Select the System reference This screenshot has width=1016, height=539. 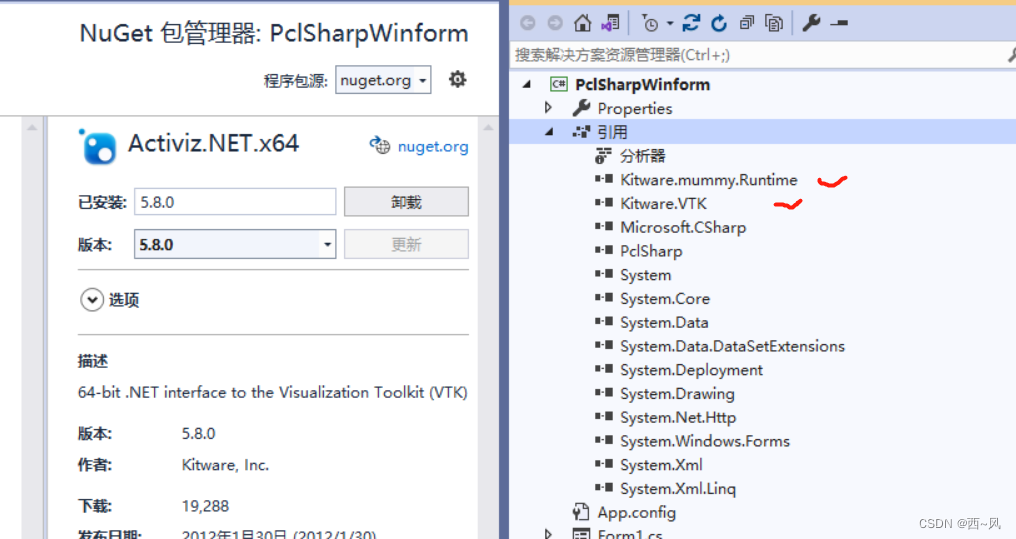coord(645,275)
